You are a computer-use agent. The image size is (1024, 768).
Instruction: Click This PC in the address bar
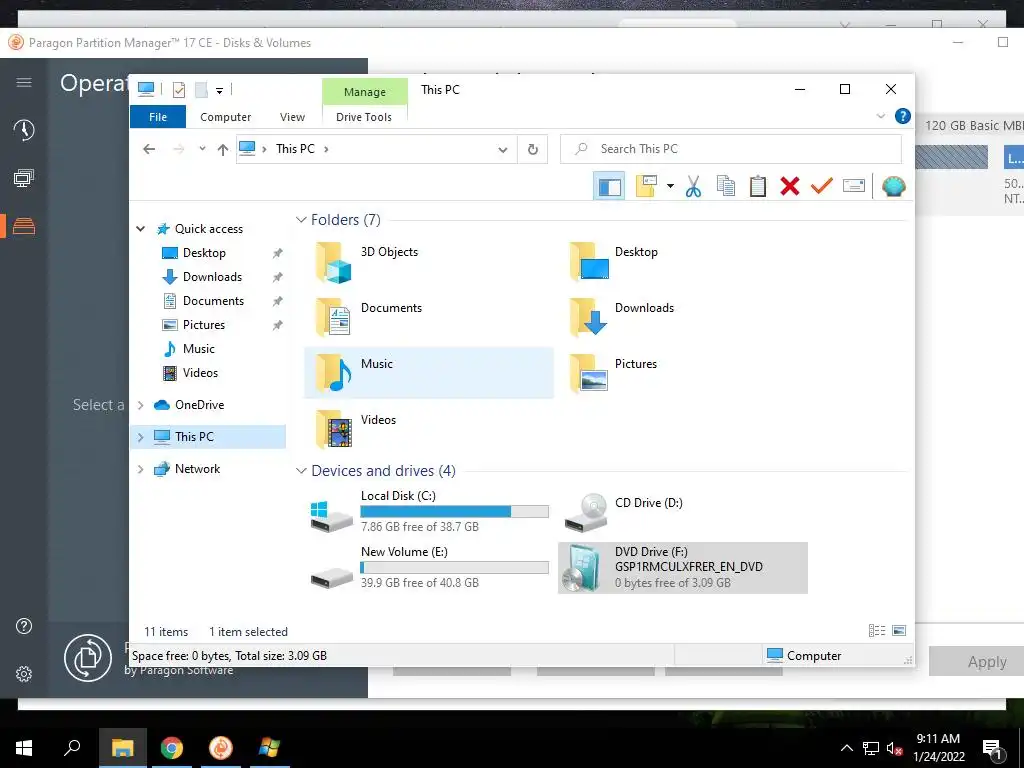point(295,149)
